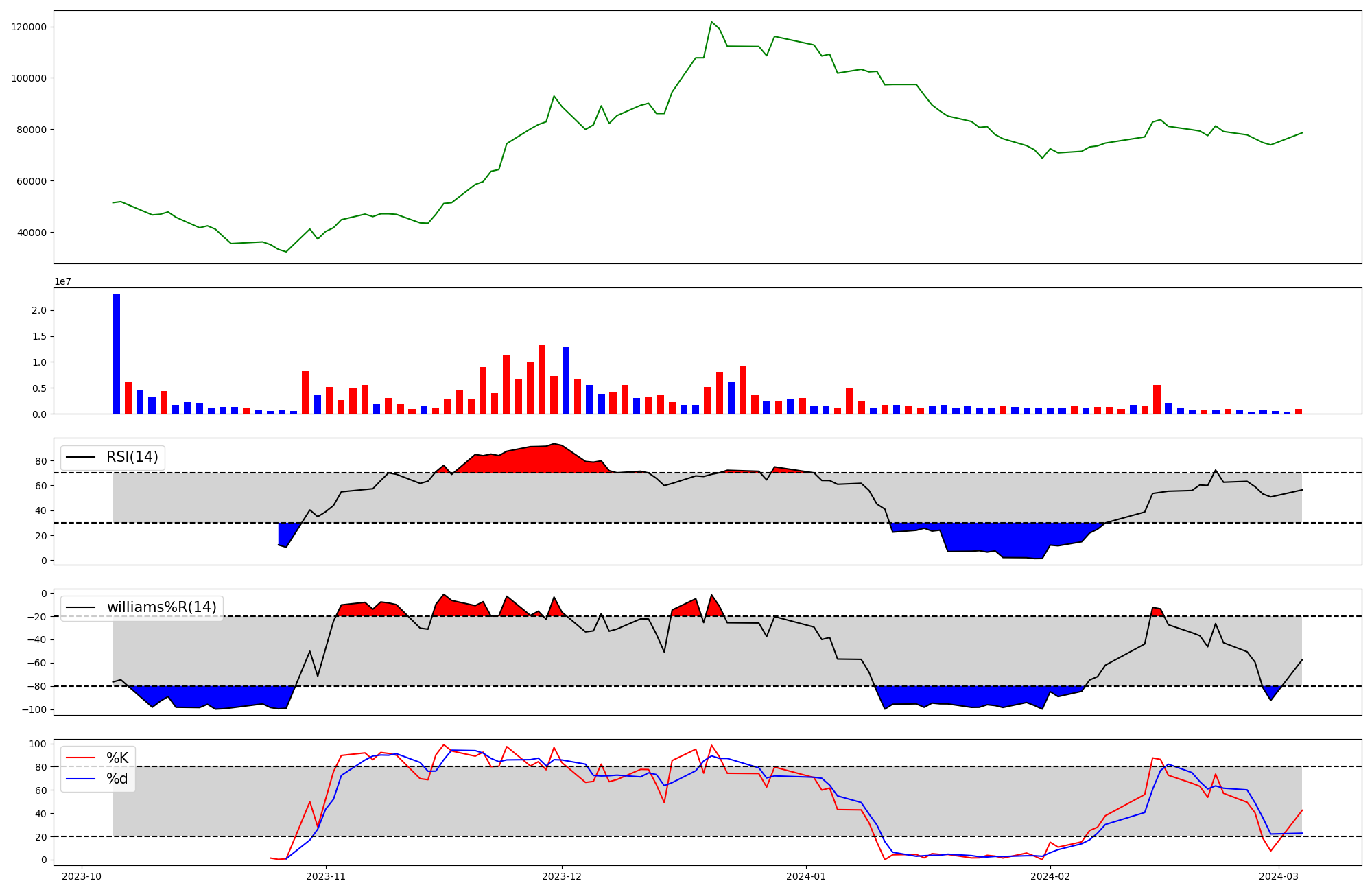Click the 40000 price axis label
The image size is (1372, 892).
point(31,233)
